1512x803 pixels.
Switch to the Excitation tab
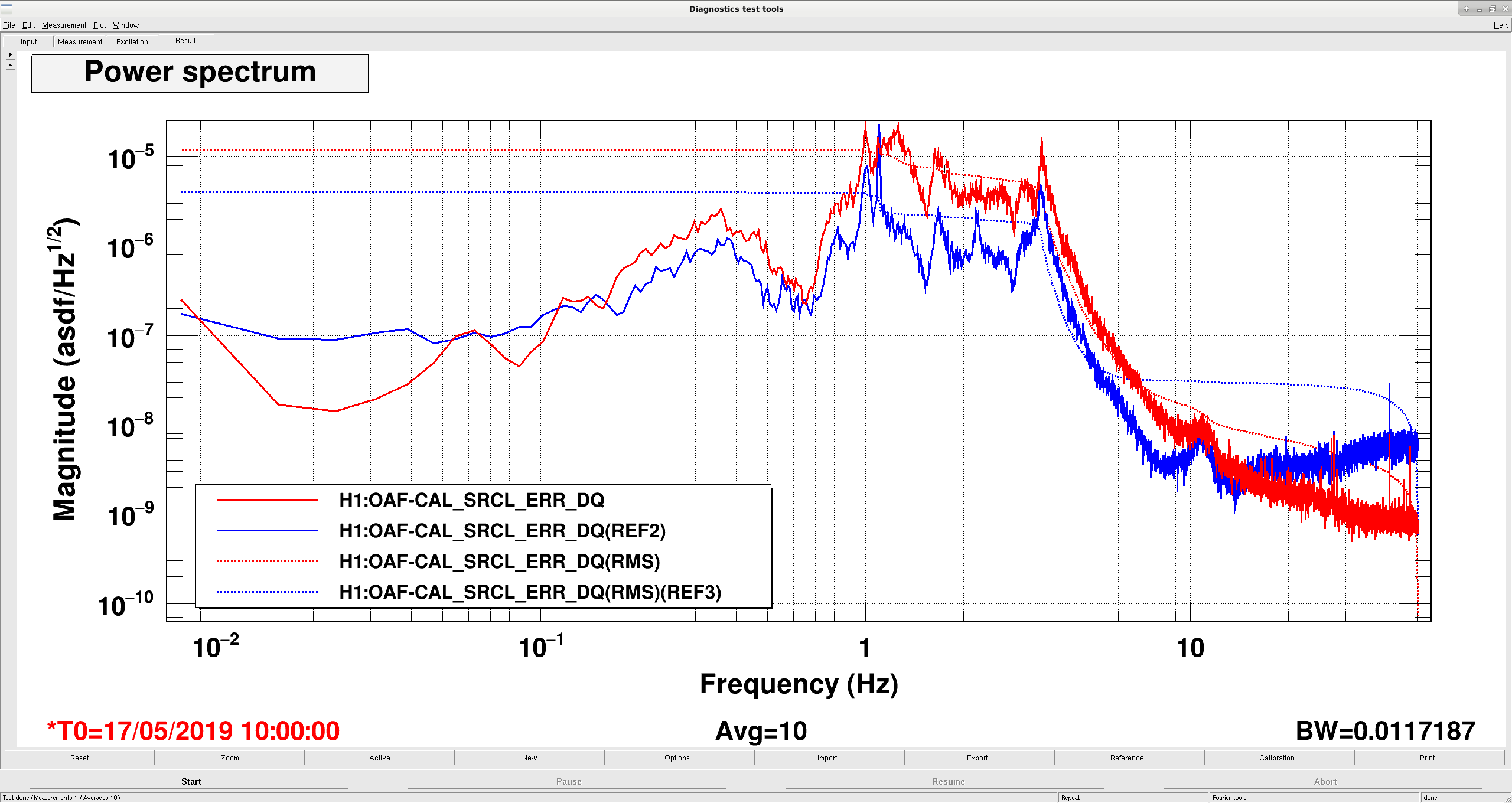point(132,41)
